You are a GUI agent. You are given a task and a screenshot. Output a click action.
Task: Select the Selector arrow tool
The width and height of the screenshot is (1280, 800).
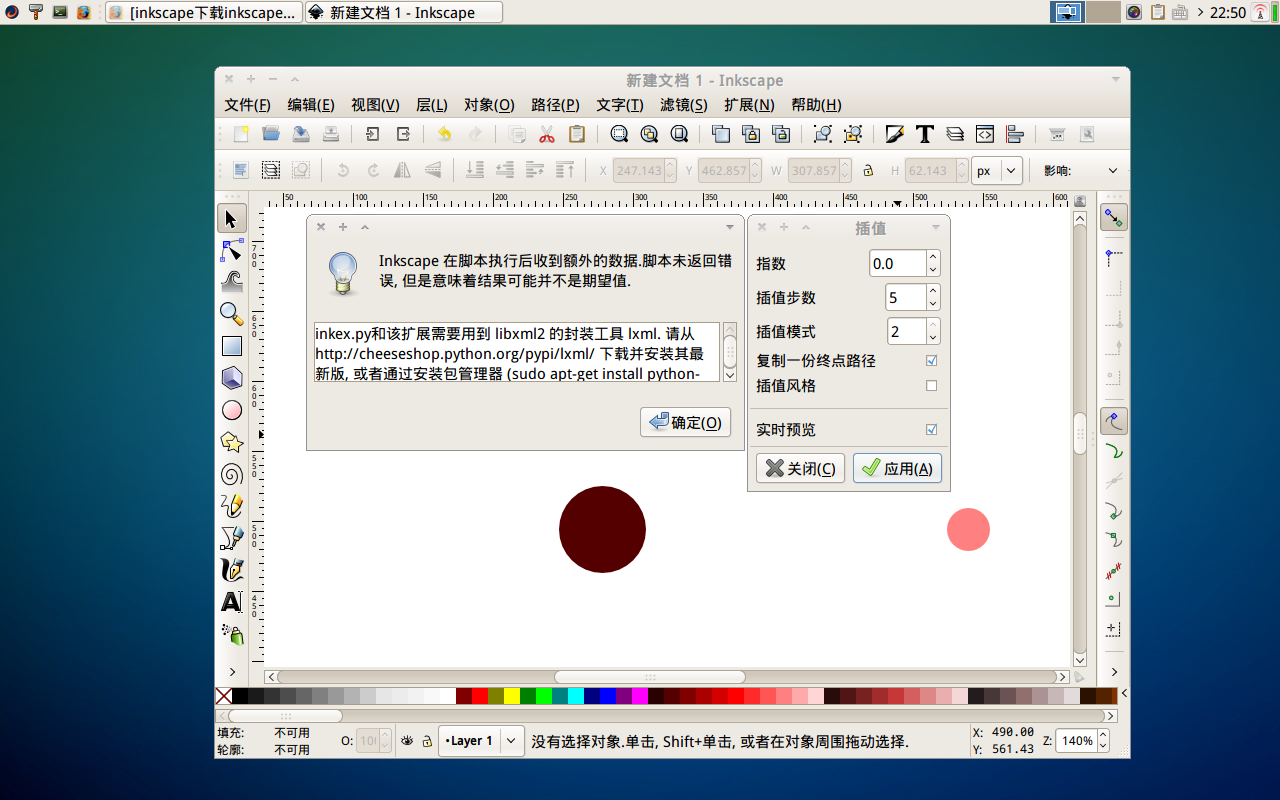(232, 219)
